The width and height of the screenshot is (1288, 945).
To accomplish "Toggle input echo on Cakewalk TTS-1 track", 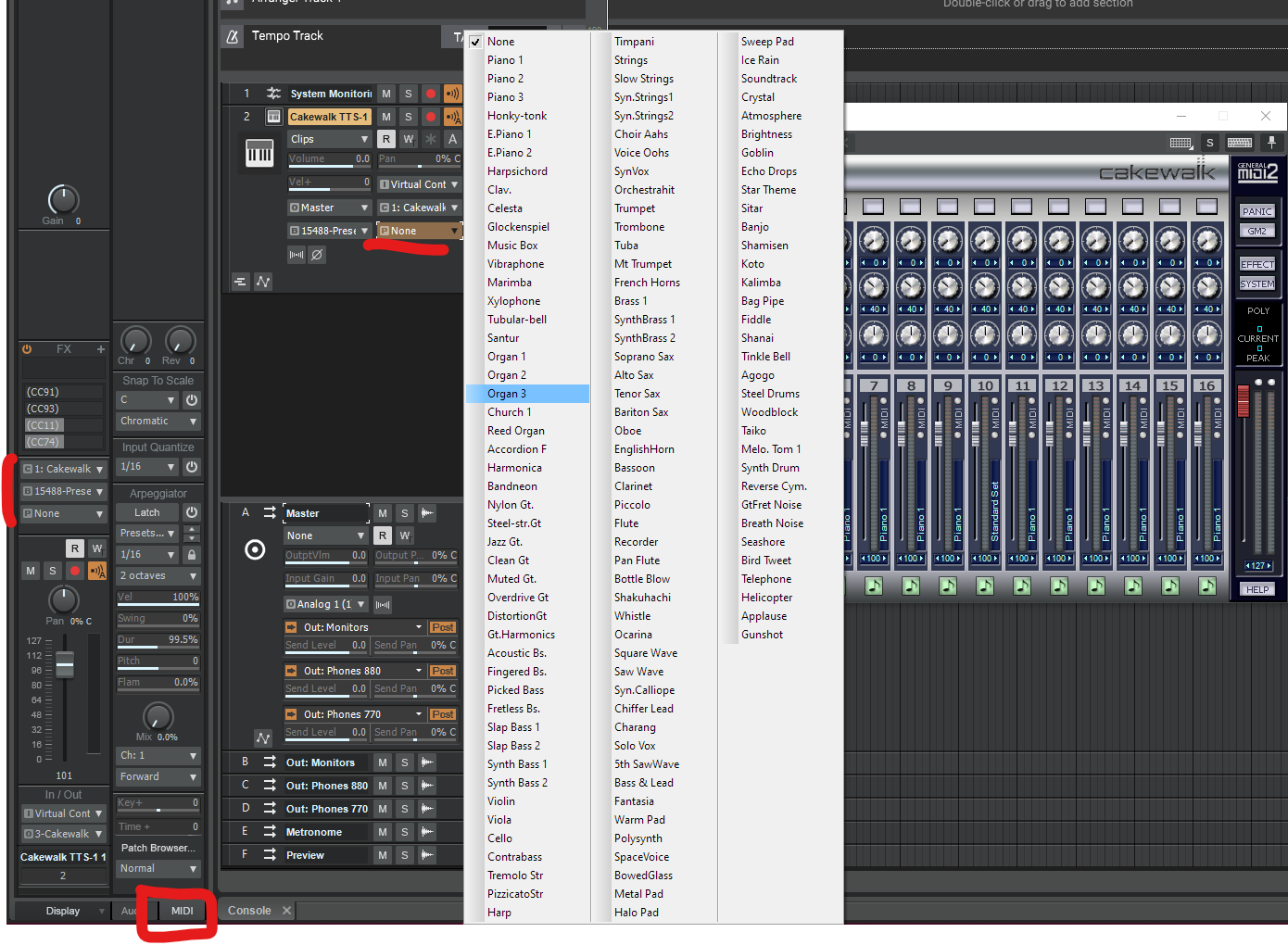I will pos(453,117).
